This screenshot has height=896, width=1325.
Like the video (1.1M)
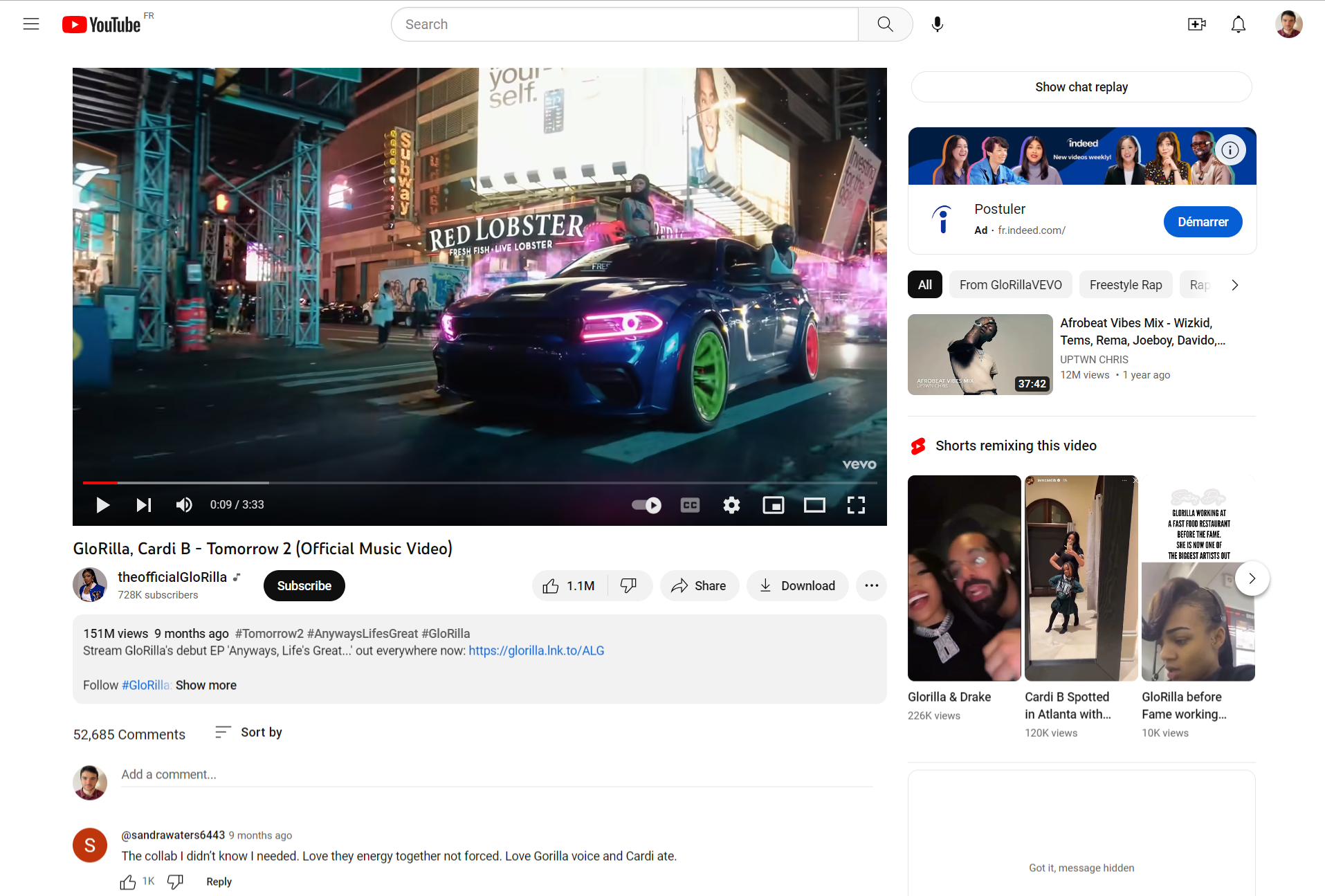pyautogui.click(x=569, y=586)
